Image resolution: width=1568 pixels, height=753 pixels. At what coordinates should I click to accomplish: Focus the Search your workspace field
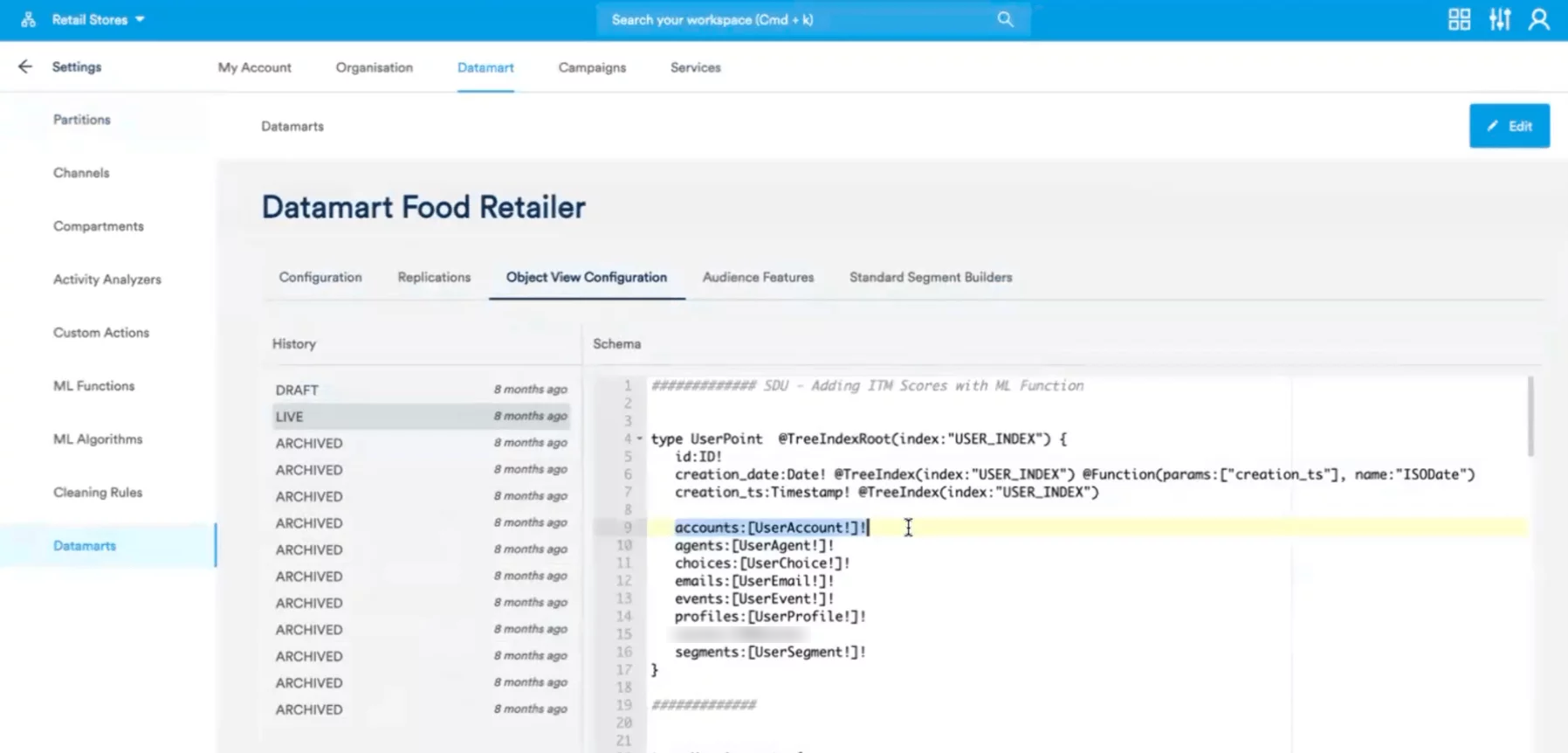pos(813,19)
